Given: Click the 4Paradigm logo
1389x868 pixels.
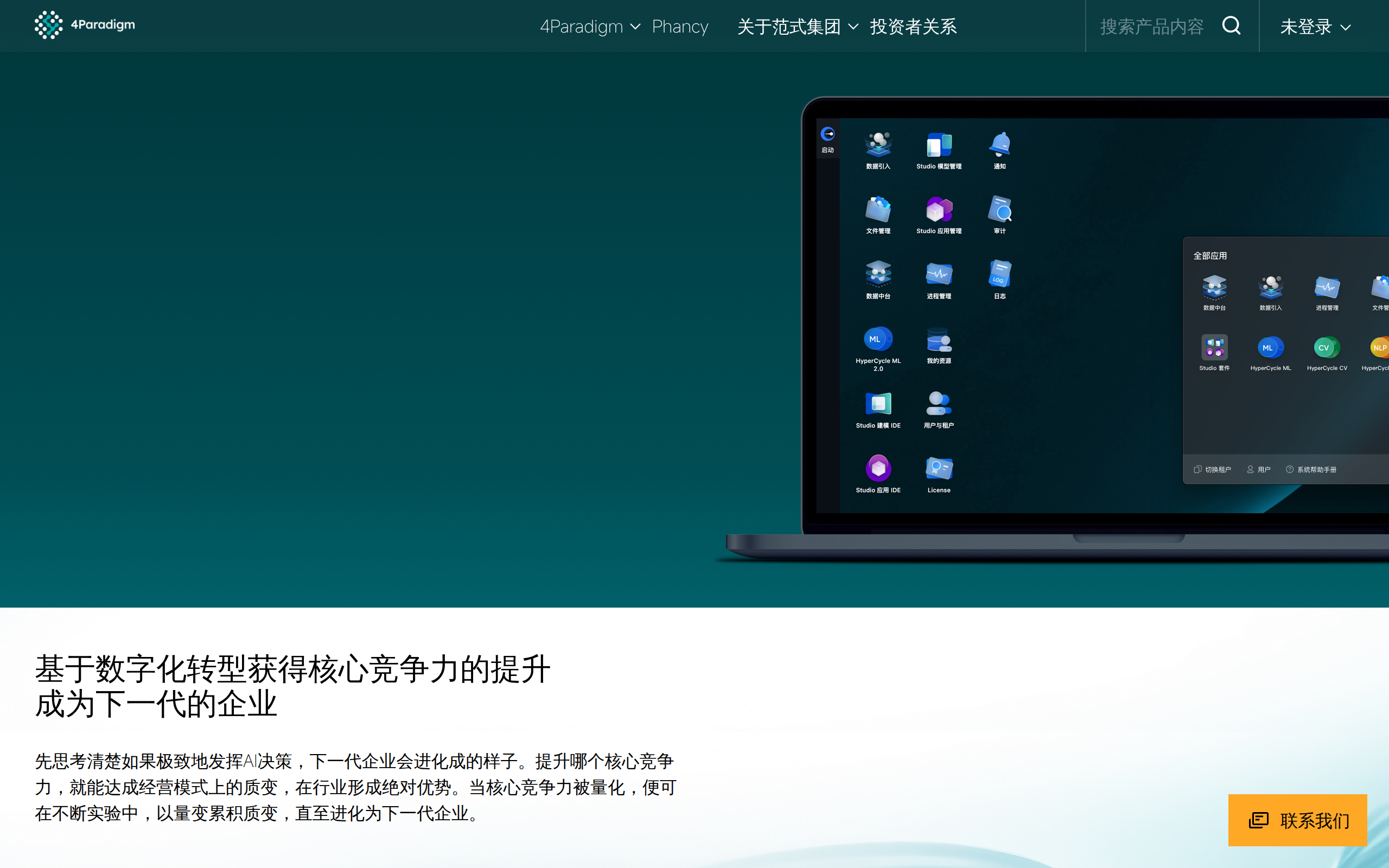Looking at the screenshot, I should pyautogui.click(x=85, y=25).
